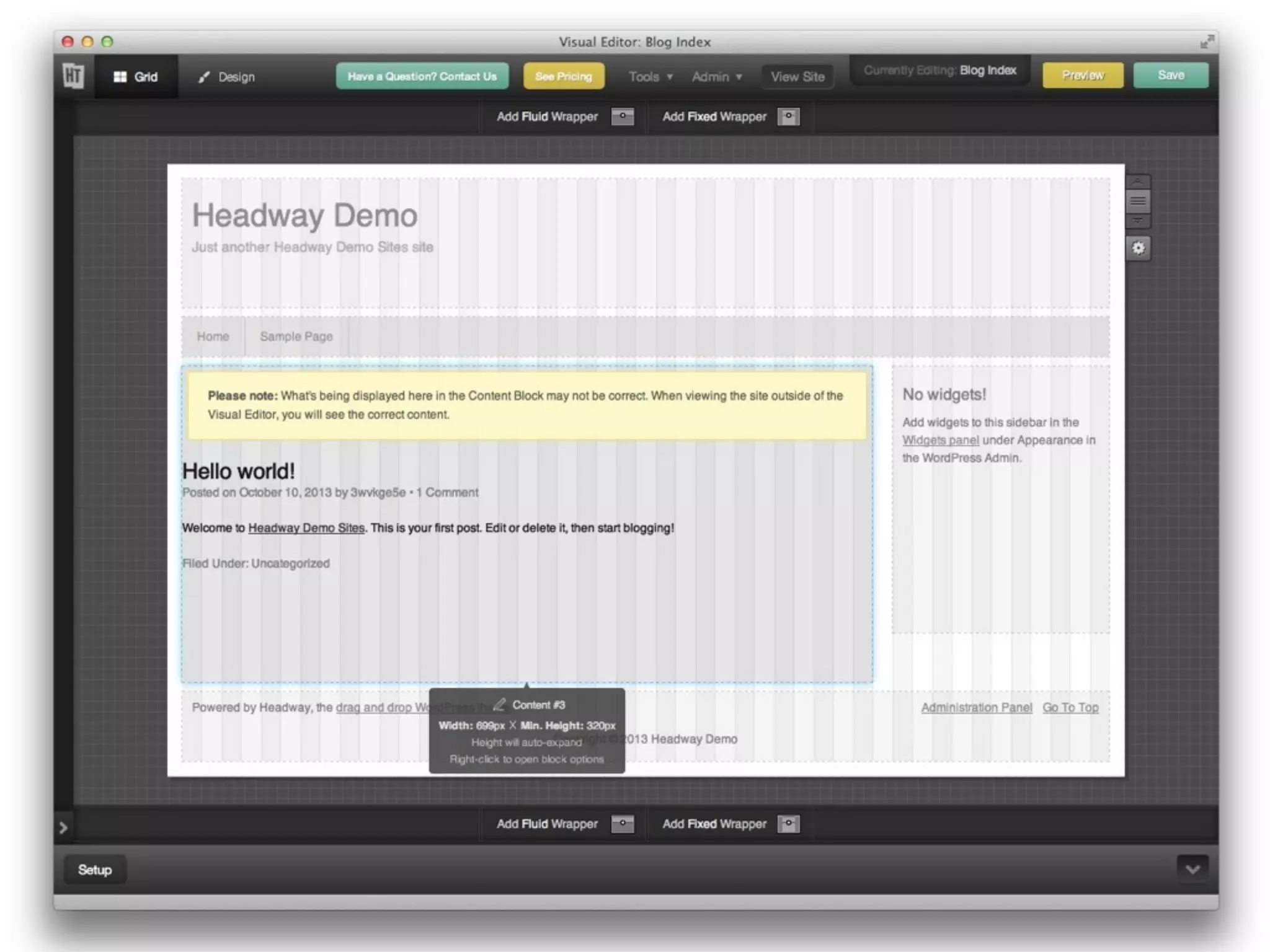Viewport: 1270px width, 952px height.
Task: Click the wrapper drag handle icon
Action: (1138, 201)
